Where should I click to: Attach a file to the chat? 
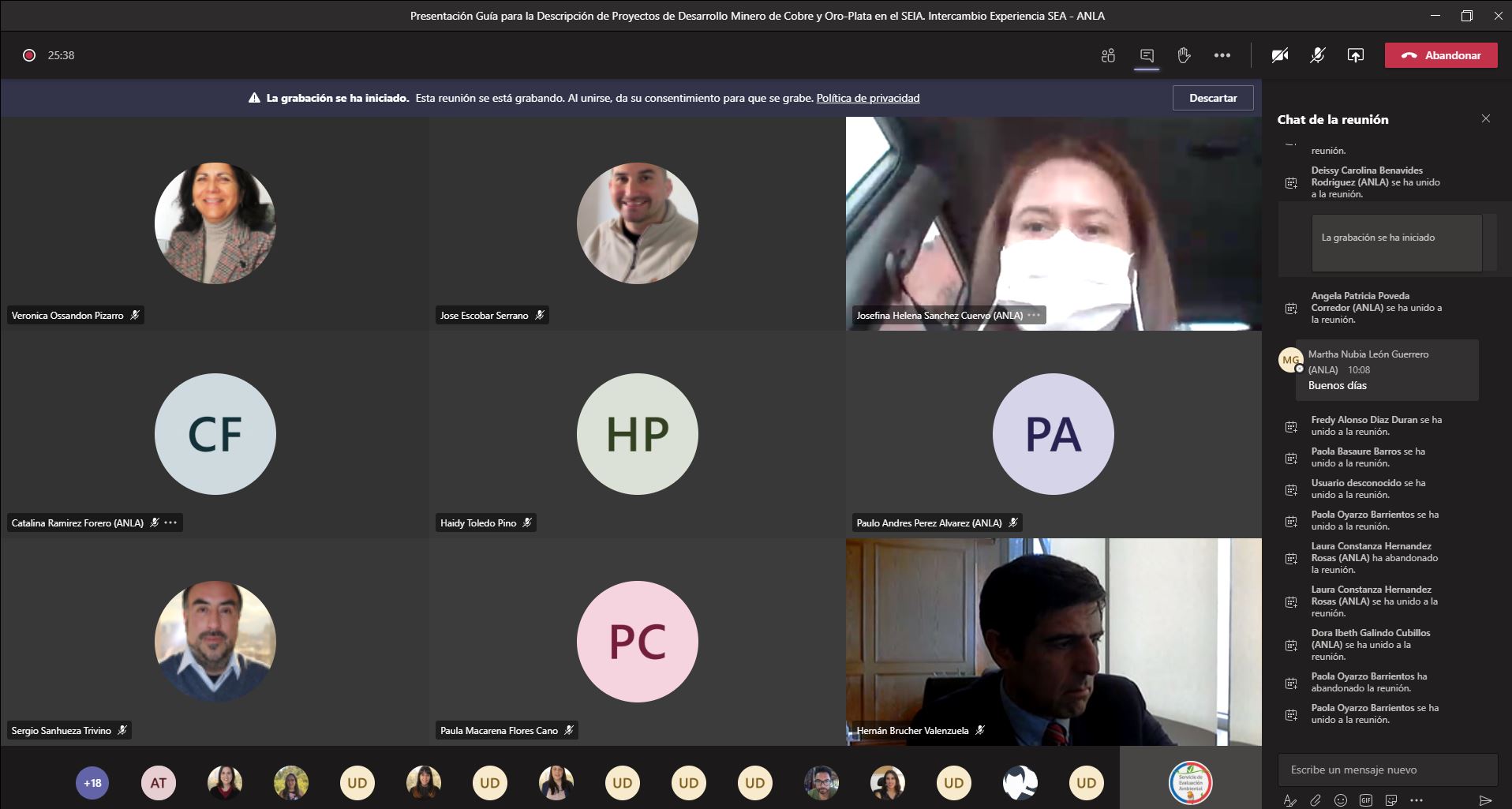click(x=1316, y=800)
